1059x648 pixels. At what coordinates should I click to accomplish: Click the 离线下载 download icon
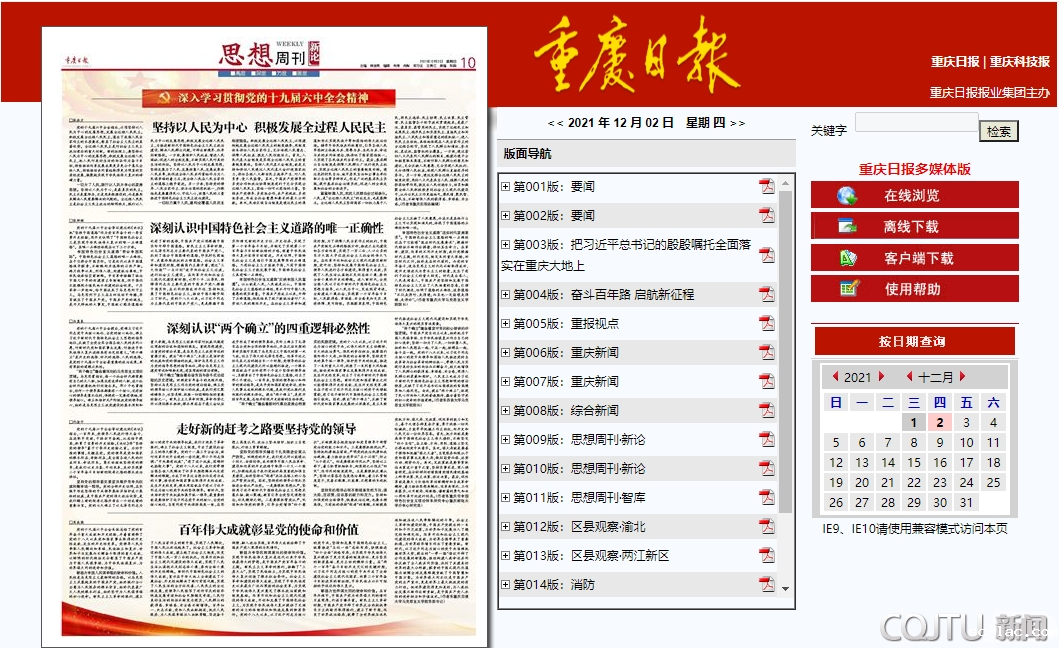847,227
